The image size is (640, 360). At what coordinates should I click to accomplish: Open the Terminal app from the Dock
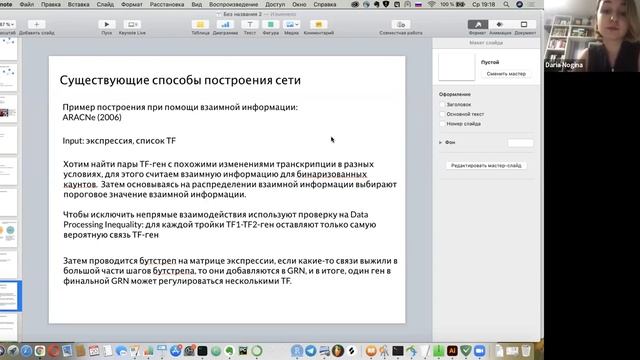coord(398,351)
